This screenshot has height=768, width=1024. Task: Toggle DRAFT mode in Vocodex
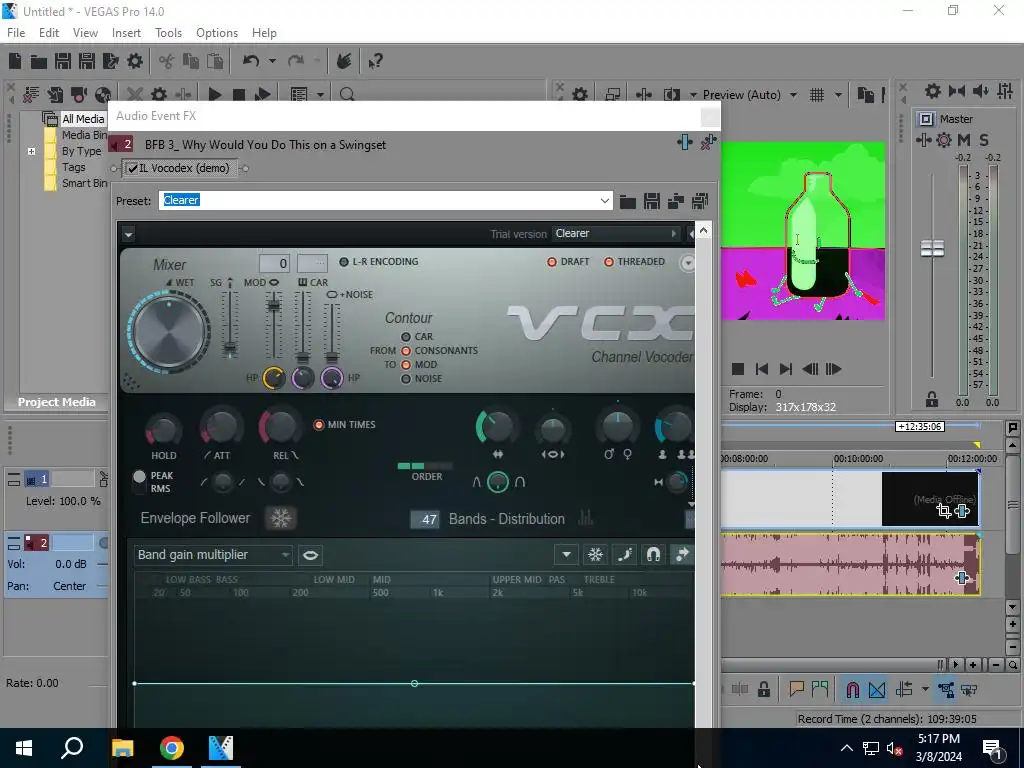click(x=552, y=262)
